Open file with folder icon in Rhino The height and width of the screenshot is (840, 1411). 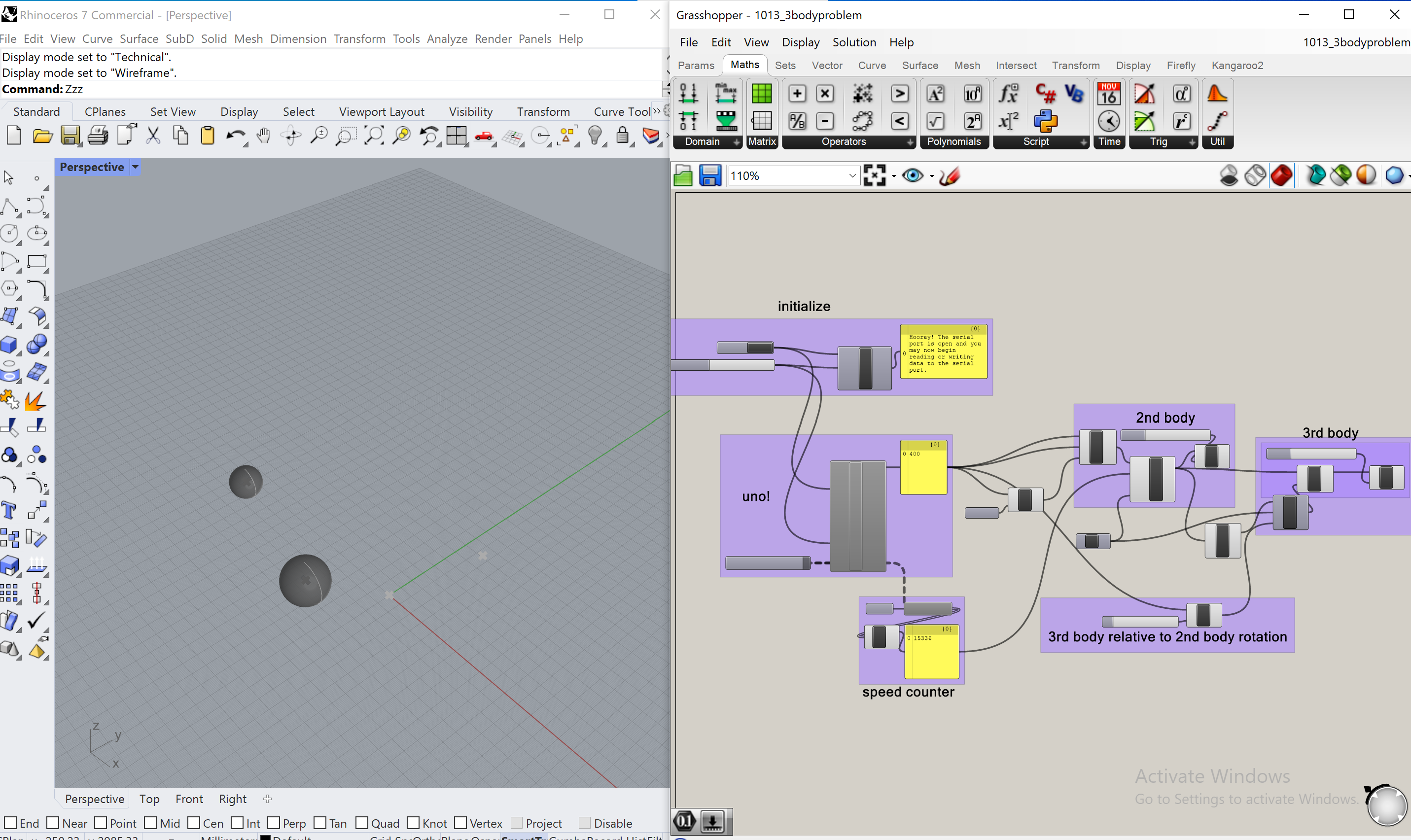pyautogui.click(x=42, y=137)
